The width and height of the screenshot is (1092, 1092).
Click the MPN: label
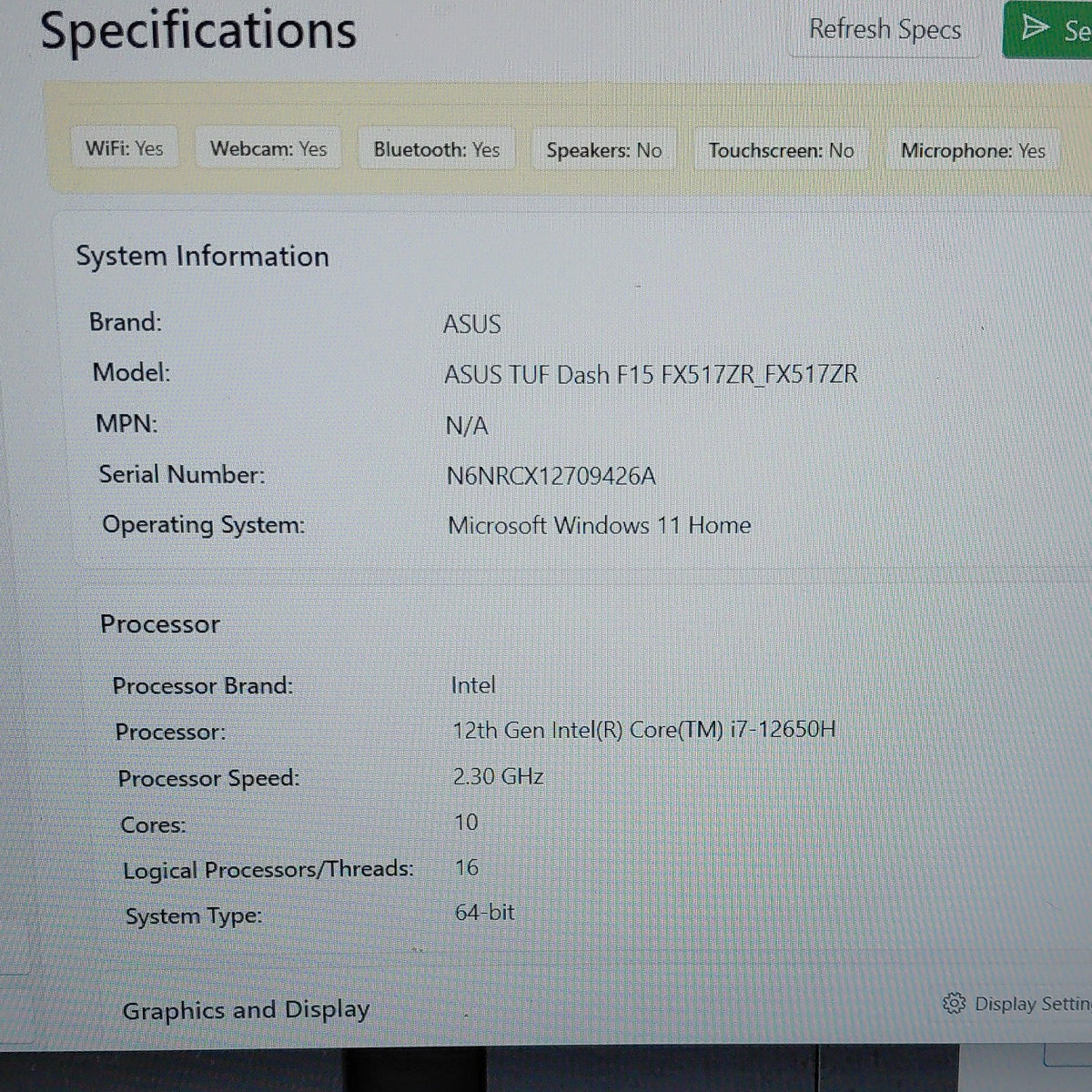pyautogui.click(x=126, y=423)
